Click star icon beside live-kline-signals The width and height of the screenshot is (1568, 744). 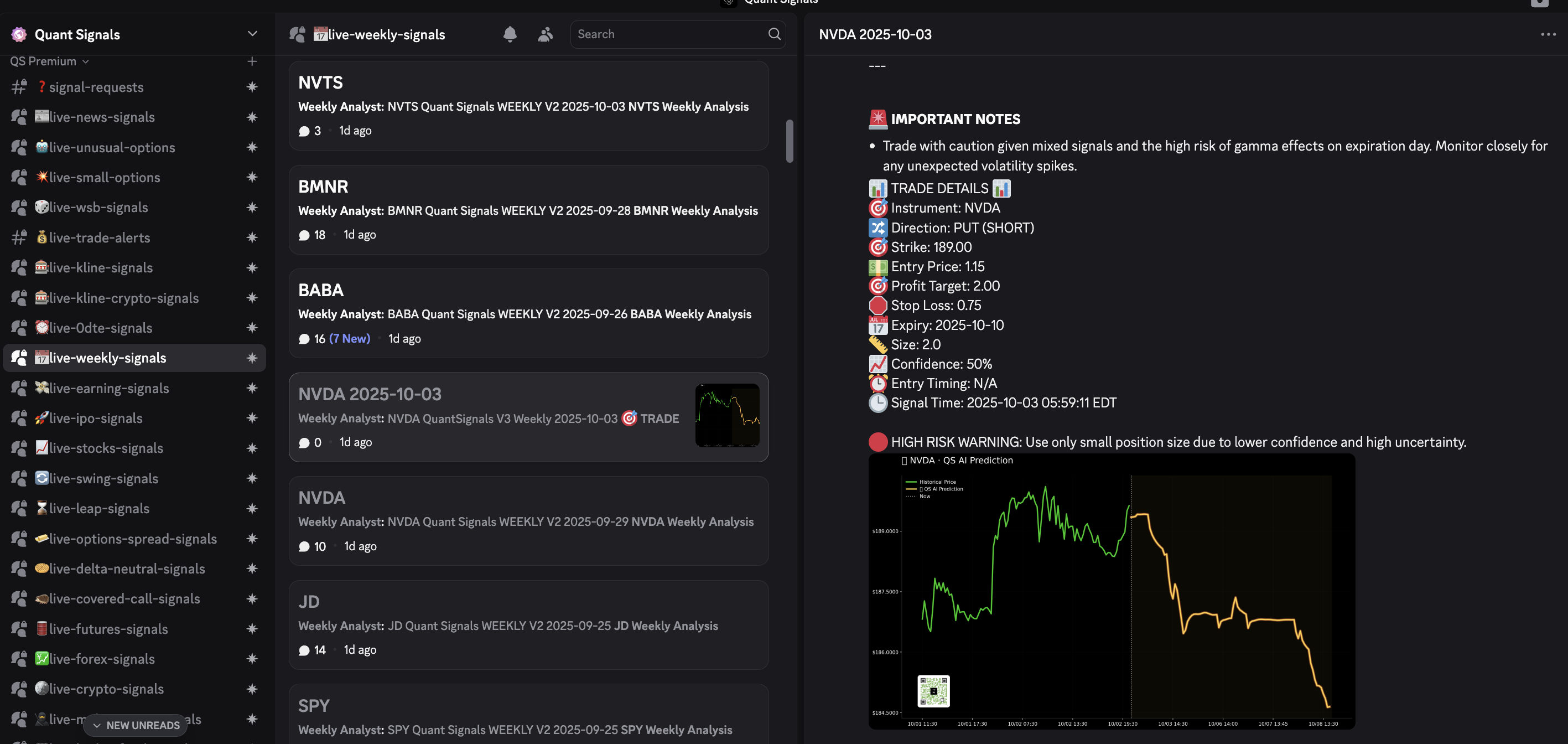(x=252, y=268)
